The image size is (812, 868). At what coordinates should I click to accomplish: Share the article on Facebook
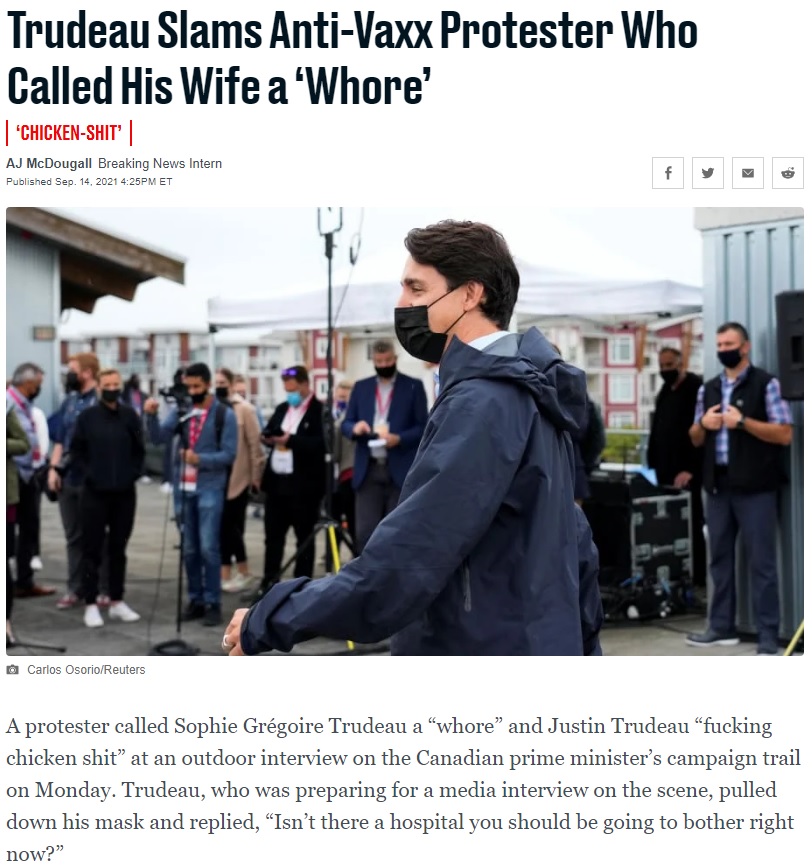pos(668,173)
